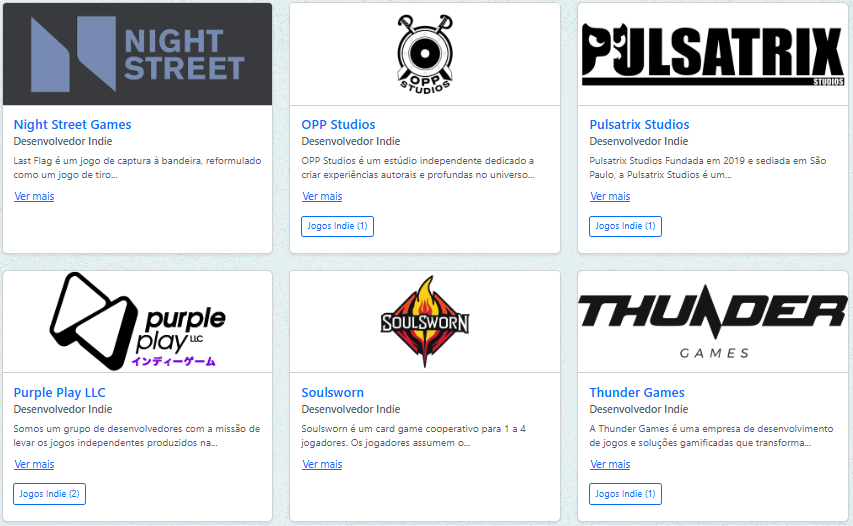Viewport: 853px width, 526px height.
Task: Select the Purple Play LLC logo
Action: click(138, 321)
